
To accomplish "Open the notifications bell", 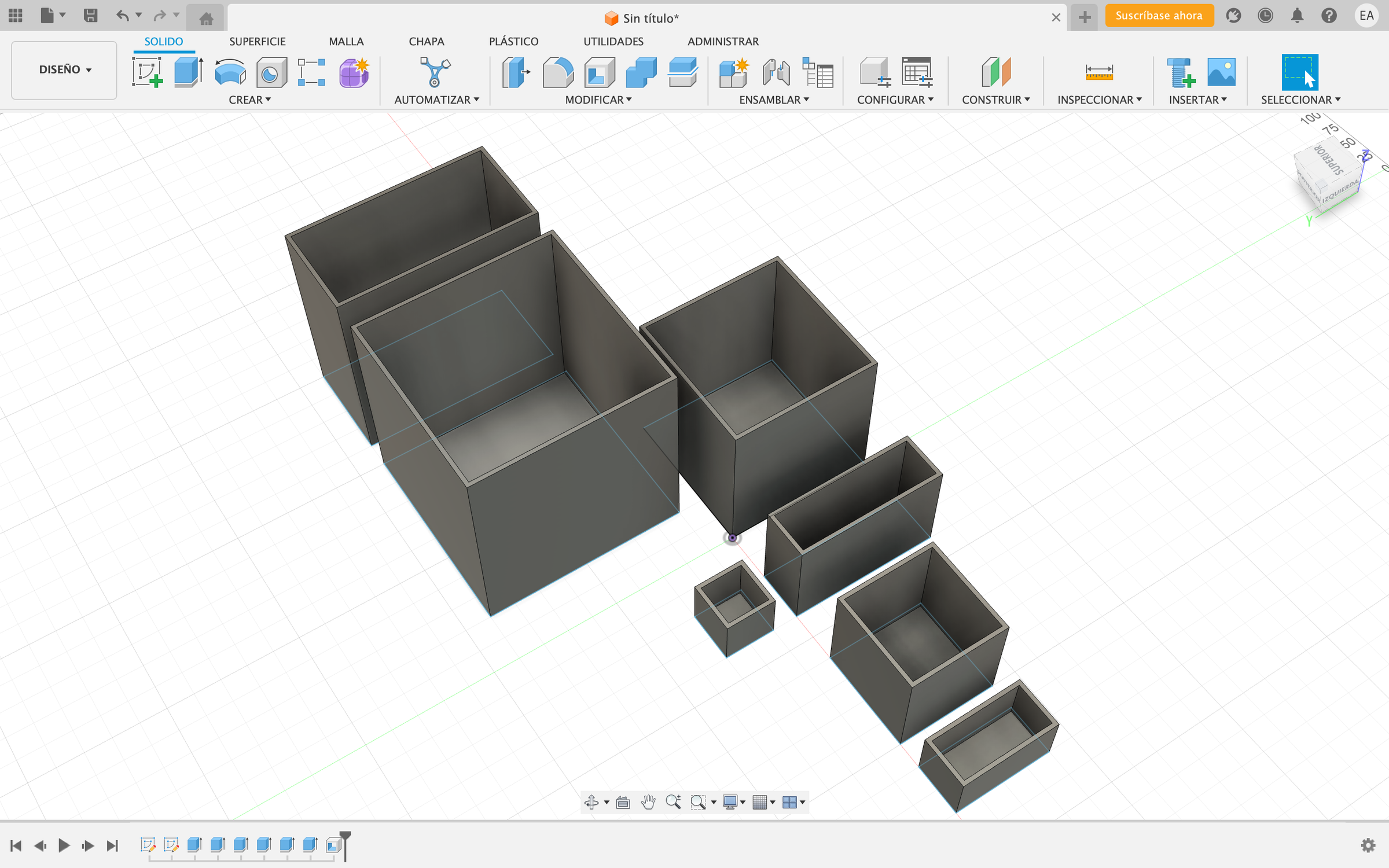I will pyautogui.click(x=1297, y=16).
